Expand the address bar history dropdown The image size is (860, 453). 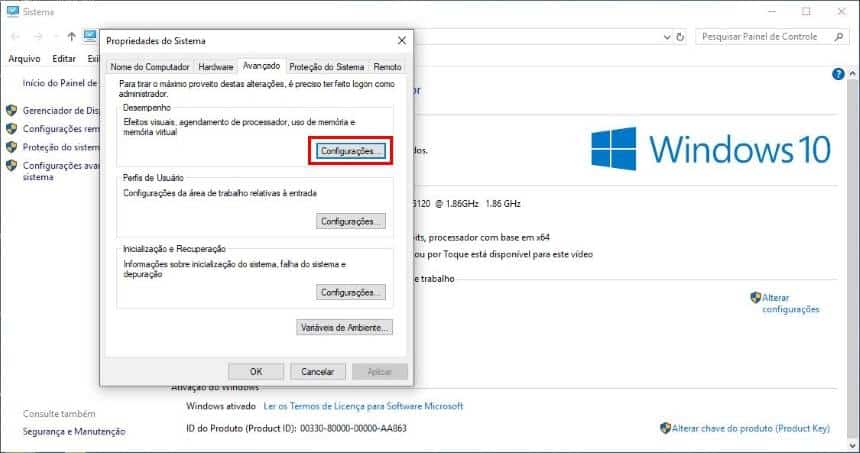point(666,37)
